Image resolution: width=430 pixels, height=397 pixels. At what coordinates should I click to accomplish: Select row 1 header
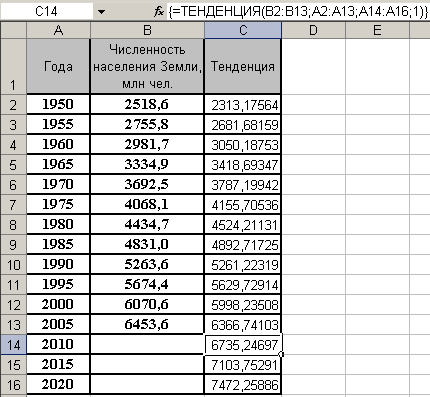pyautogui.click(x=13, y=66)
